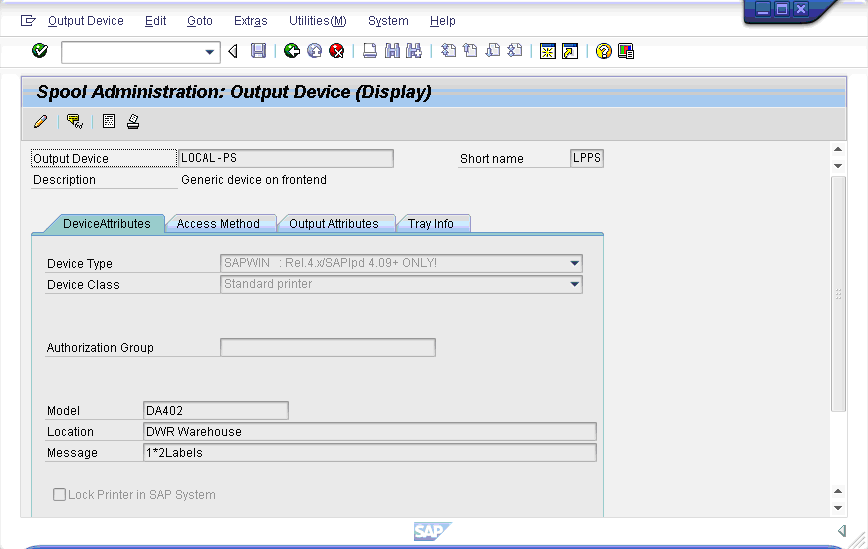The width and height of the screenshot is (868, 549).
Task: Click the Customize Local Layout icon
Action: click(626, 51)
